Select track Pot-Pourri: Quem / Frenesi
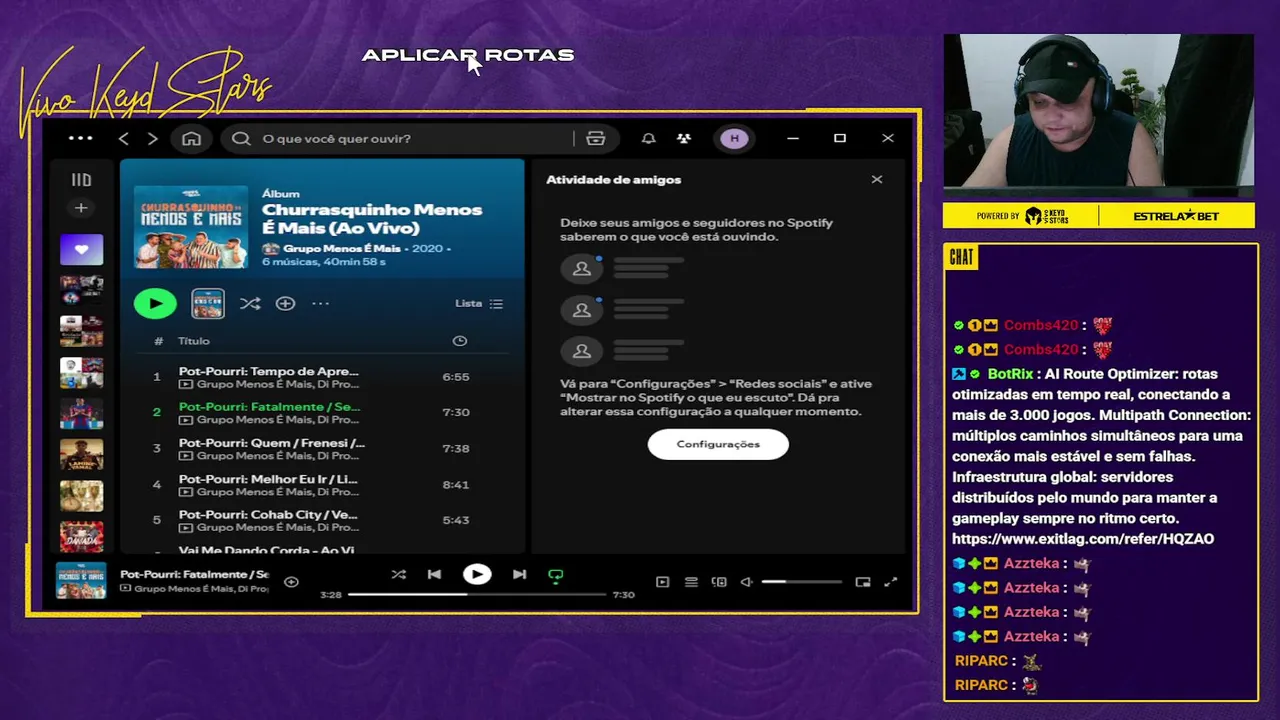Viewport: 1280px width, 720px height. coord(322,448)
